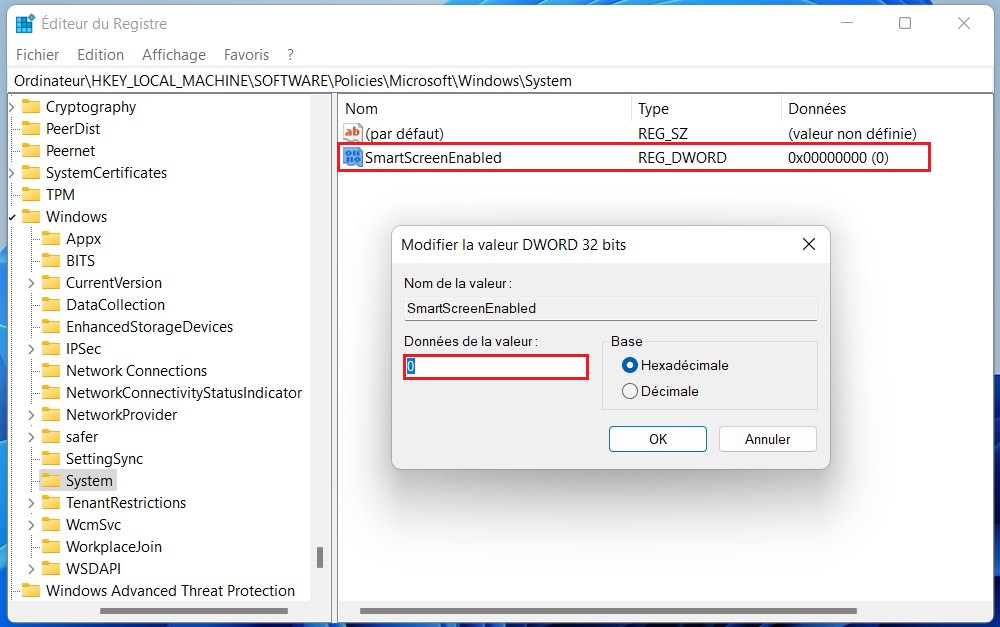Click the key tree's horizontal scrollbar
The height and width of the screenshot is (627, 1000).
[x=194, y=611]
